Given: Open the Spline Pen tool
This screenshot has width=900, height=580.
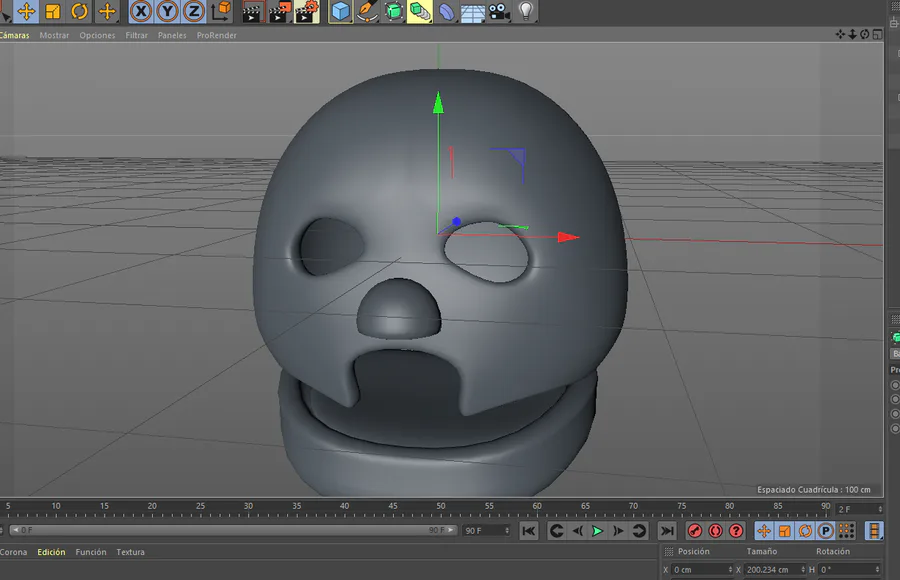Looking at the screenshot, I should (367, 12).
